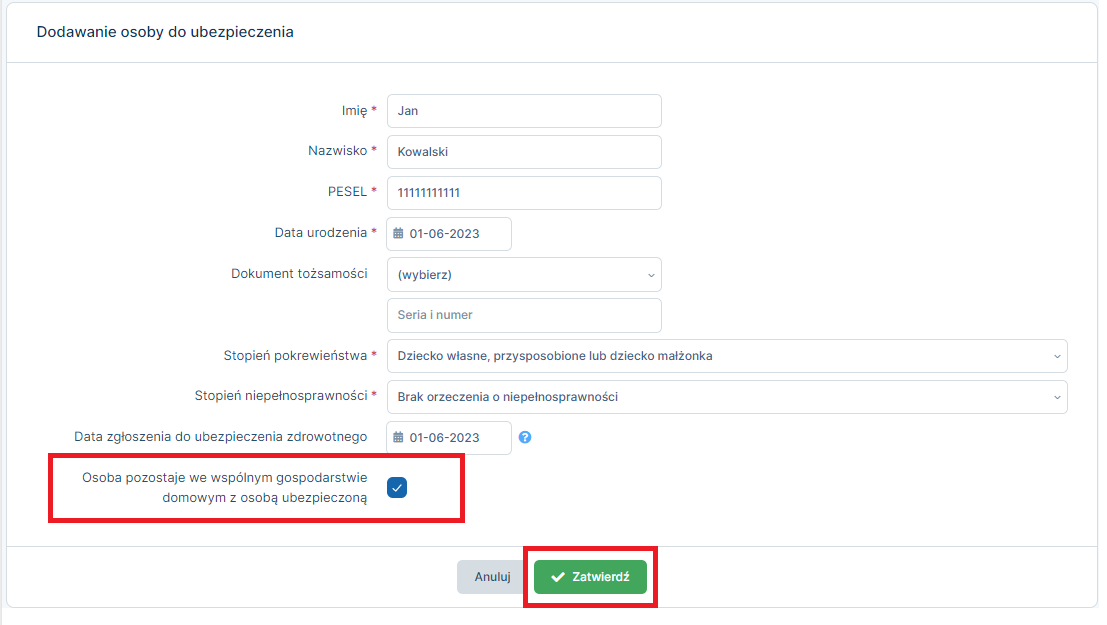Image resolution: width=1107 pixels, height=625 pixels.
Task: Click the PESEL field label
Action: click(x=347, y=192)
